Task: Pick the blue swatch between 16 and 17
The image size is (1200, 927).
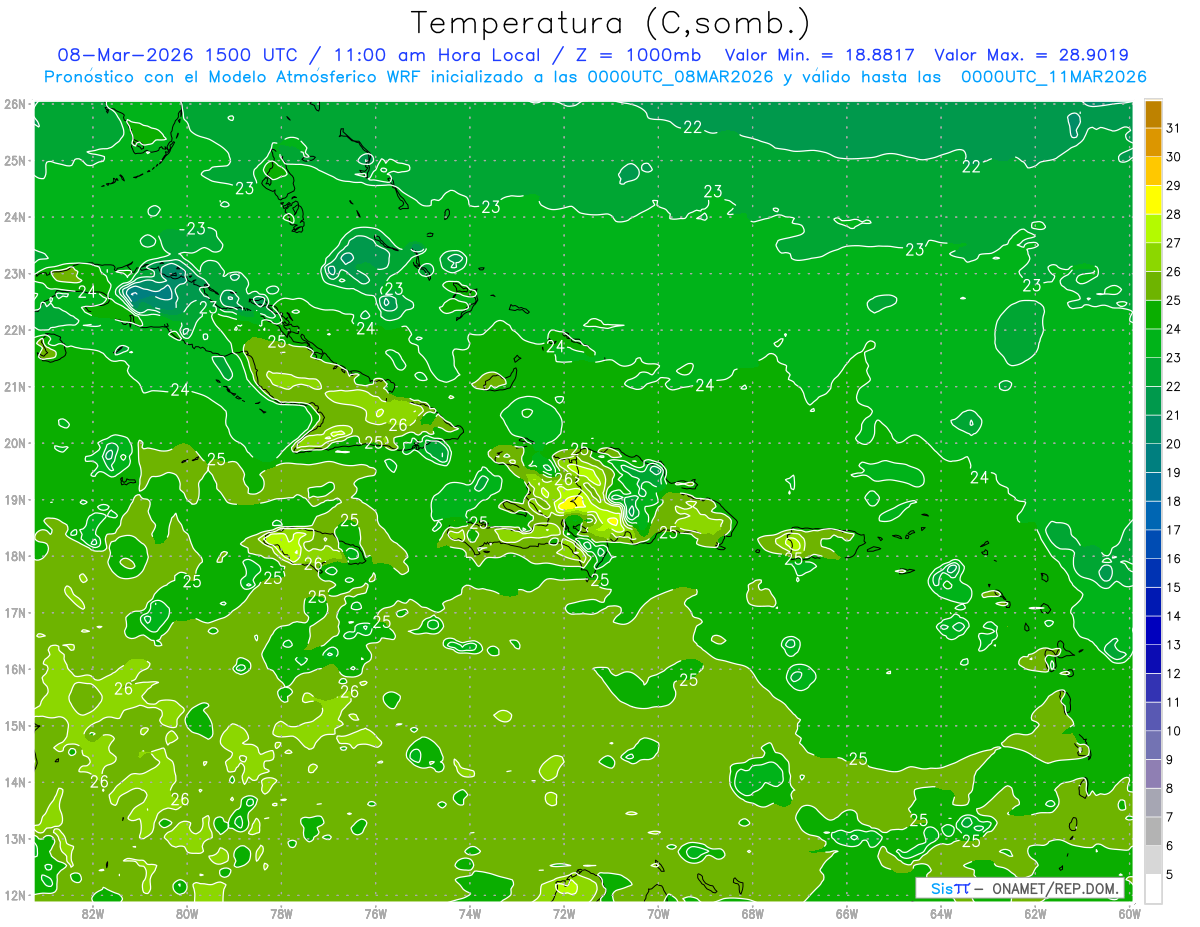Action: [x=1153, y=544]
